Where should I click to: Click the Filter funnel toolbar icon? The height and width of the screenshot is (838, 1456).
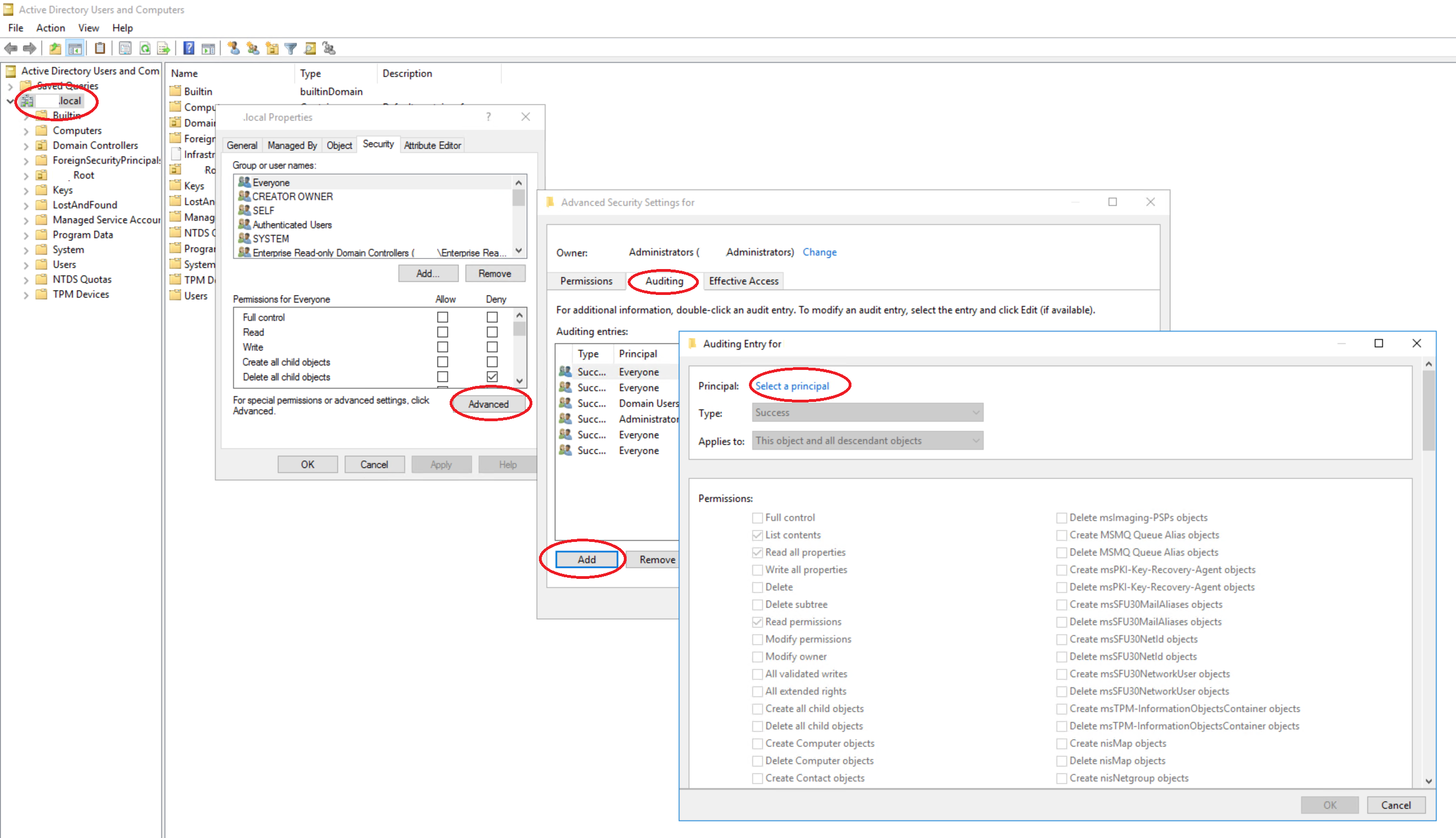pos(291,49)
